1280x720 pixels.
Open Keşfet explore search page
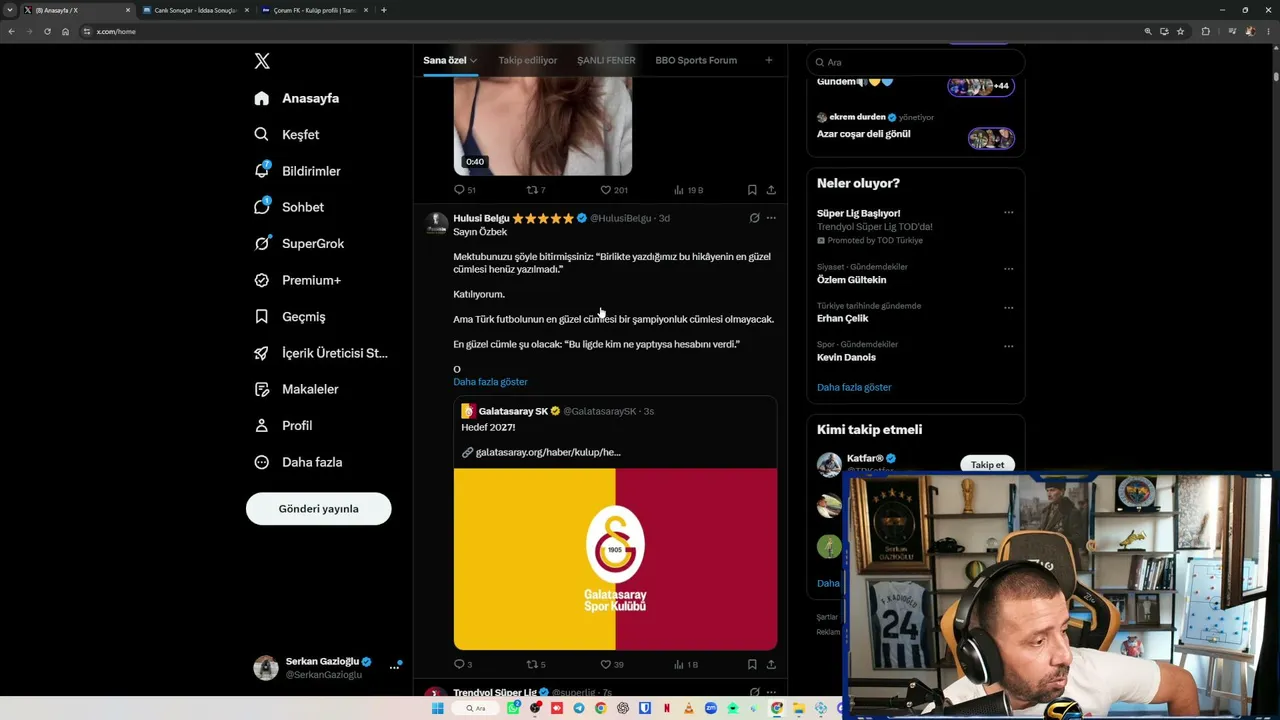[287, 134]
